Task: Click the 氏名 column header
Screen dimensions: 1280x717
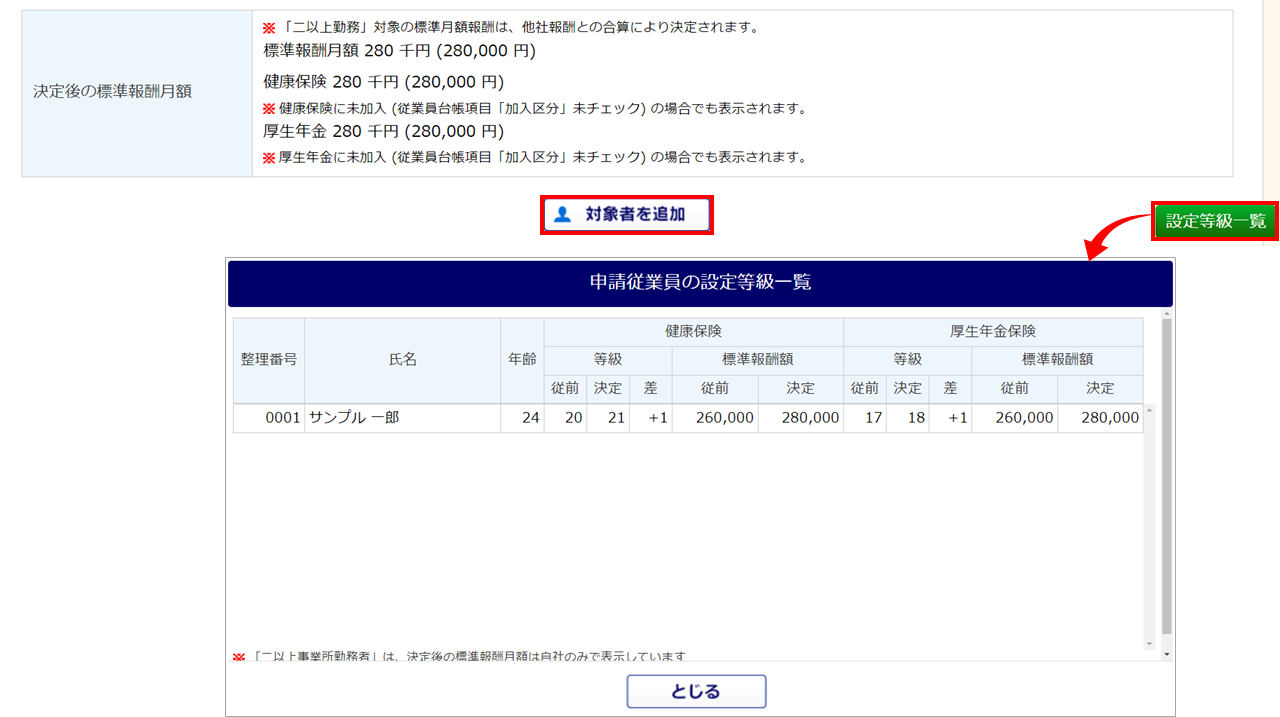Action: (402, 360)
